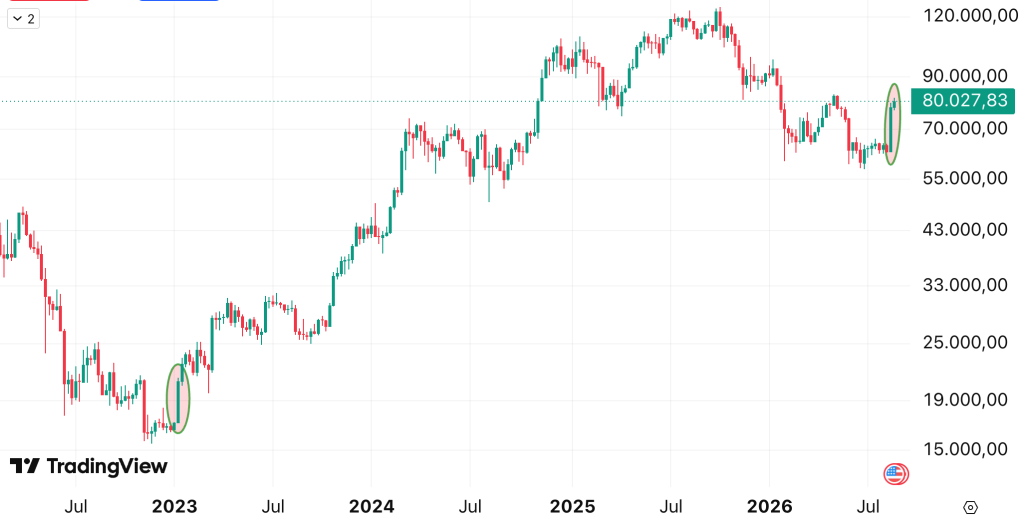Click the blue bar at top edge

(179, 1)
